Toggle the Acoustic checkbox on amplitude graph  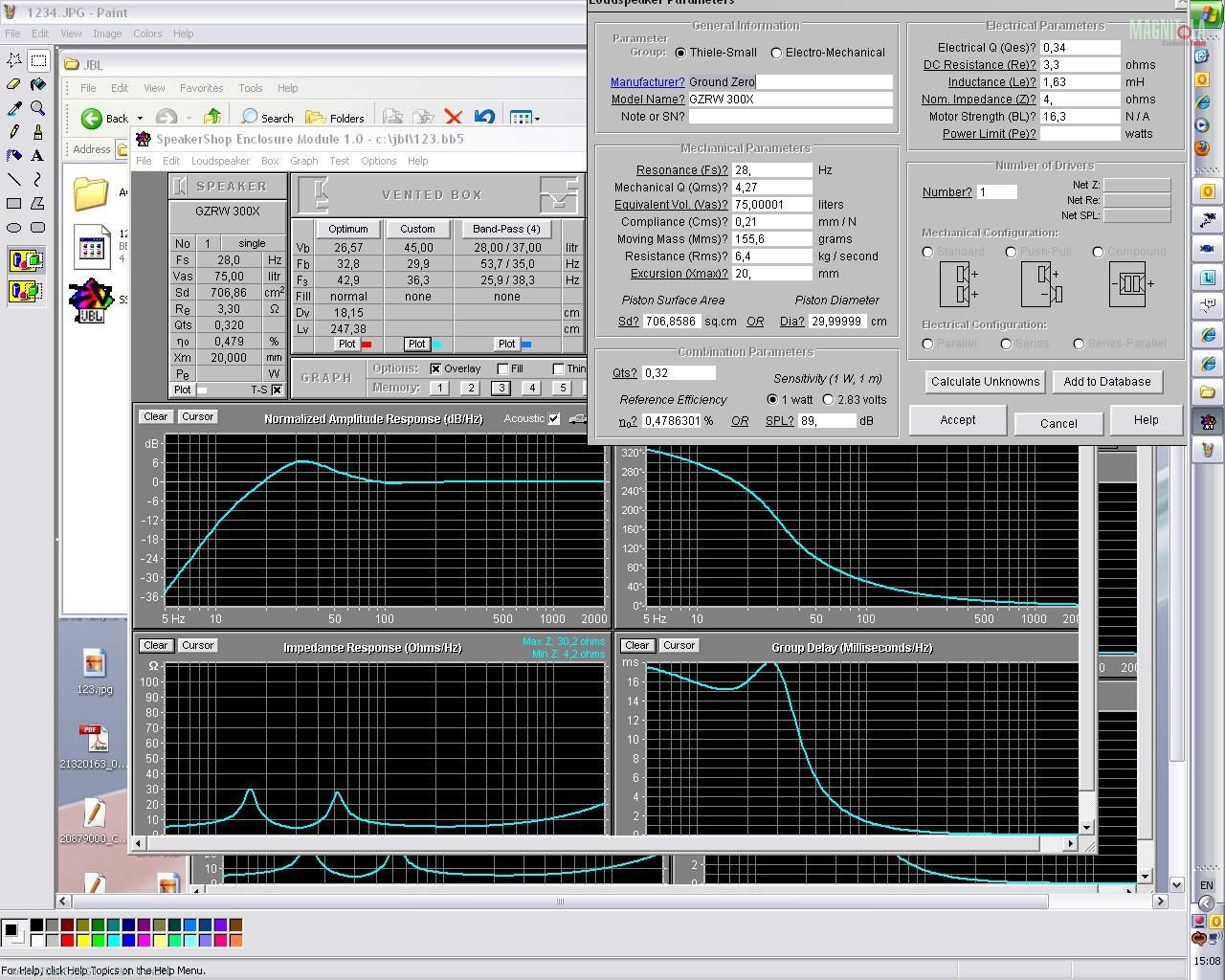(554, 418)
